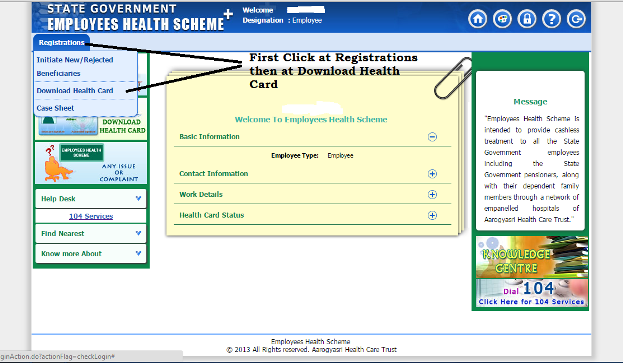Open the Find Nearest dropdown arrow
Viewport: 623px width, 363px height.
[138, 233]
